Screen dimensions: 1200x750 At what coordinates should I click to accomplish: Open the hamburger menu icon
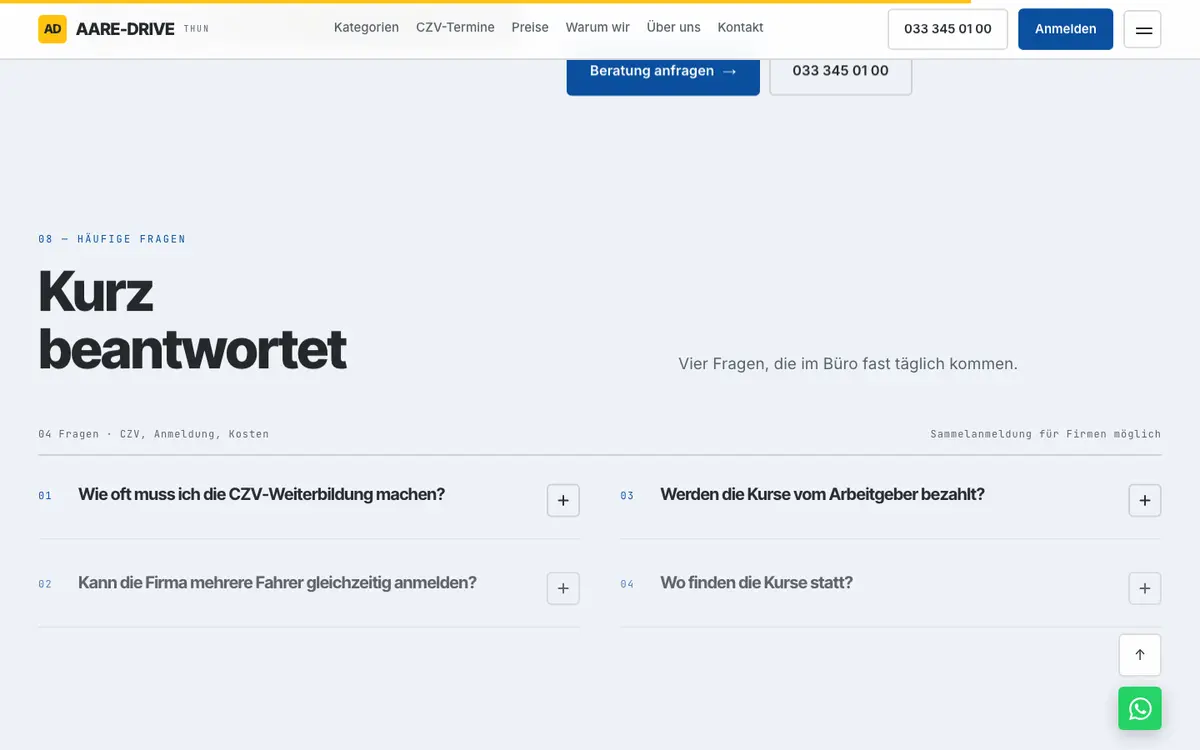[1143, 29]
